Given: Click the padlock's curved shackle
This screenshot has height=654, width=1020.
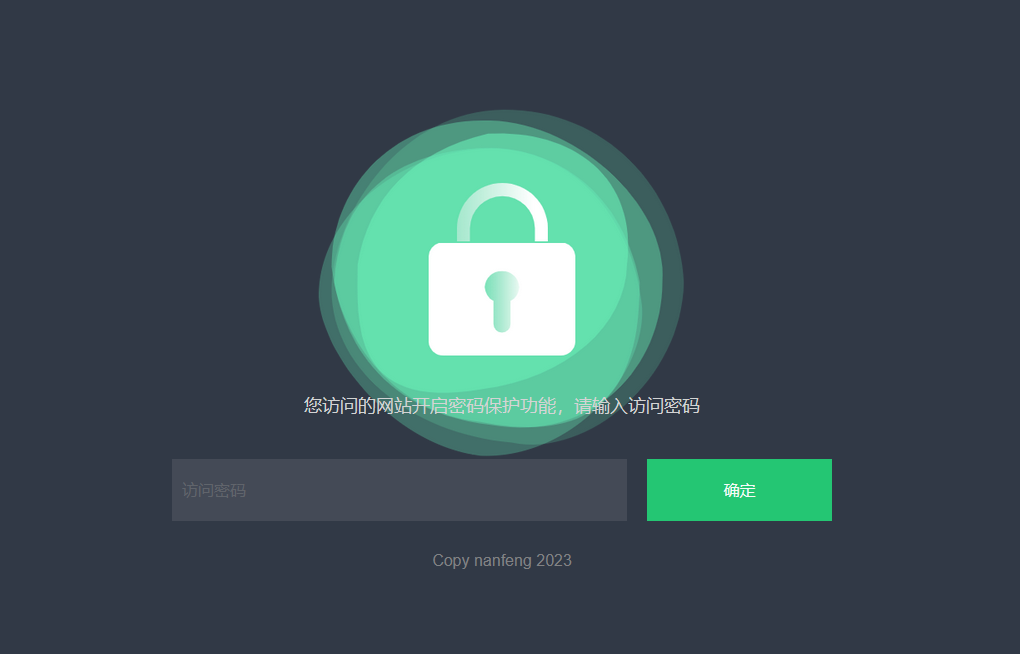Looking at the screenshot, I should (x=502, y=212).
